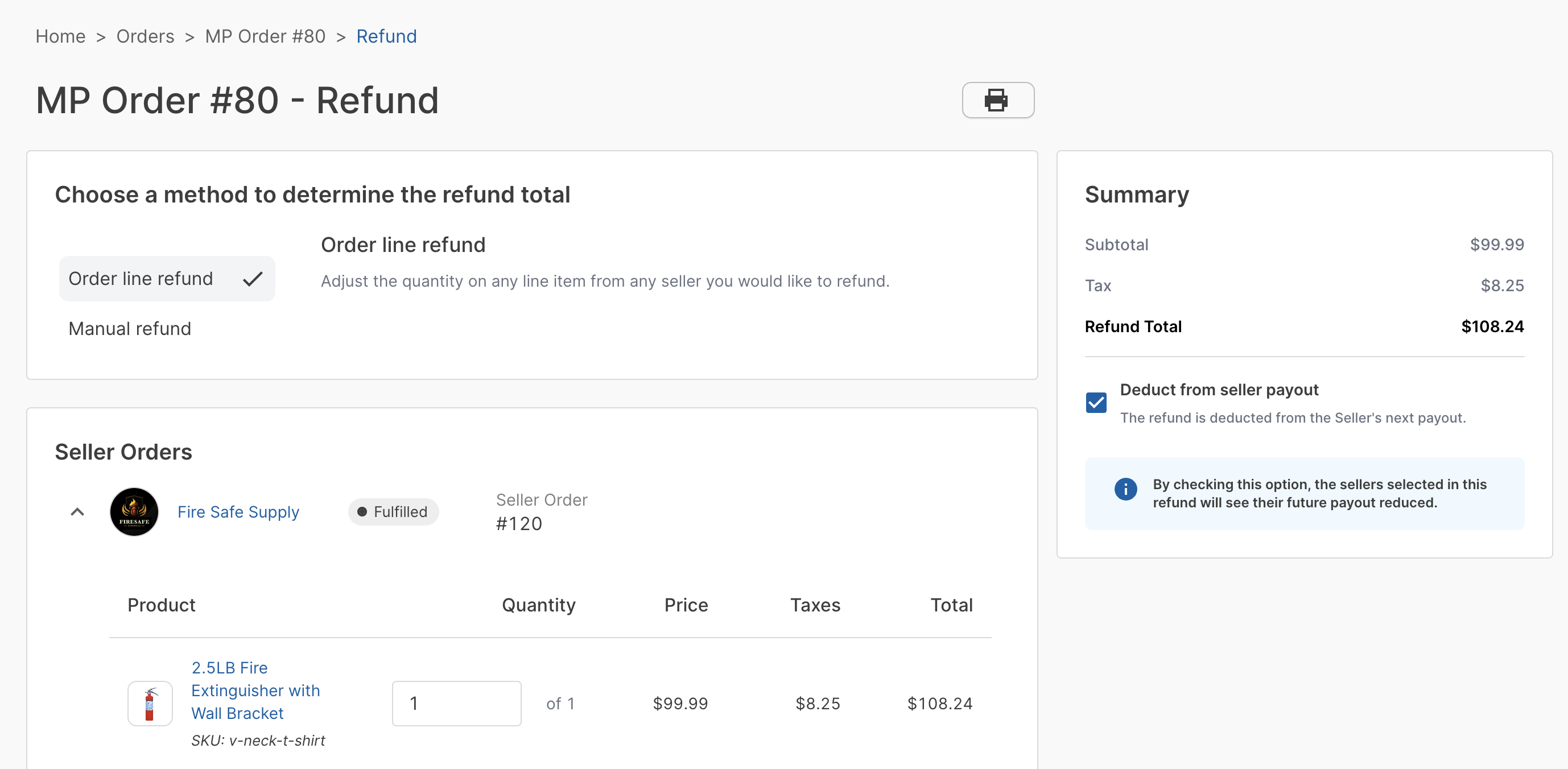1568x769 pixels.
Task: Click the Quantity column header
Action: click(538, 605)
